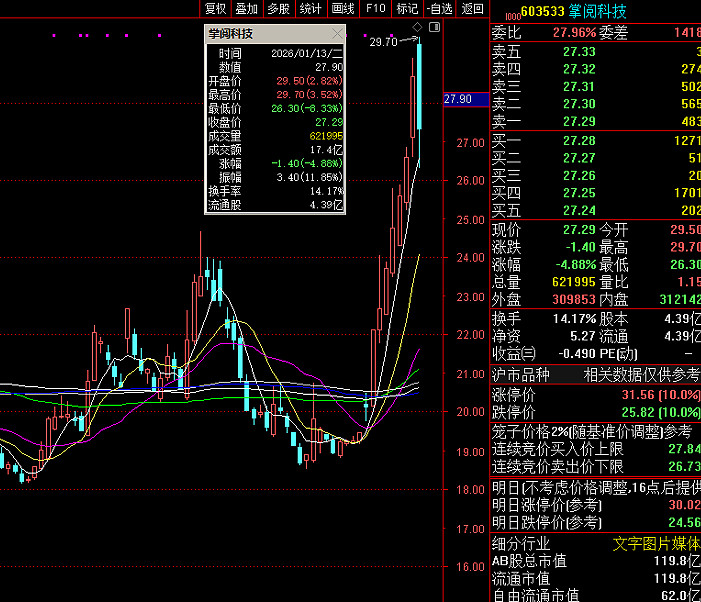
Task: Click the small red icon beside stock code 603533
Action: [513, 14]
